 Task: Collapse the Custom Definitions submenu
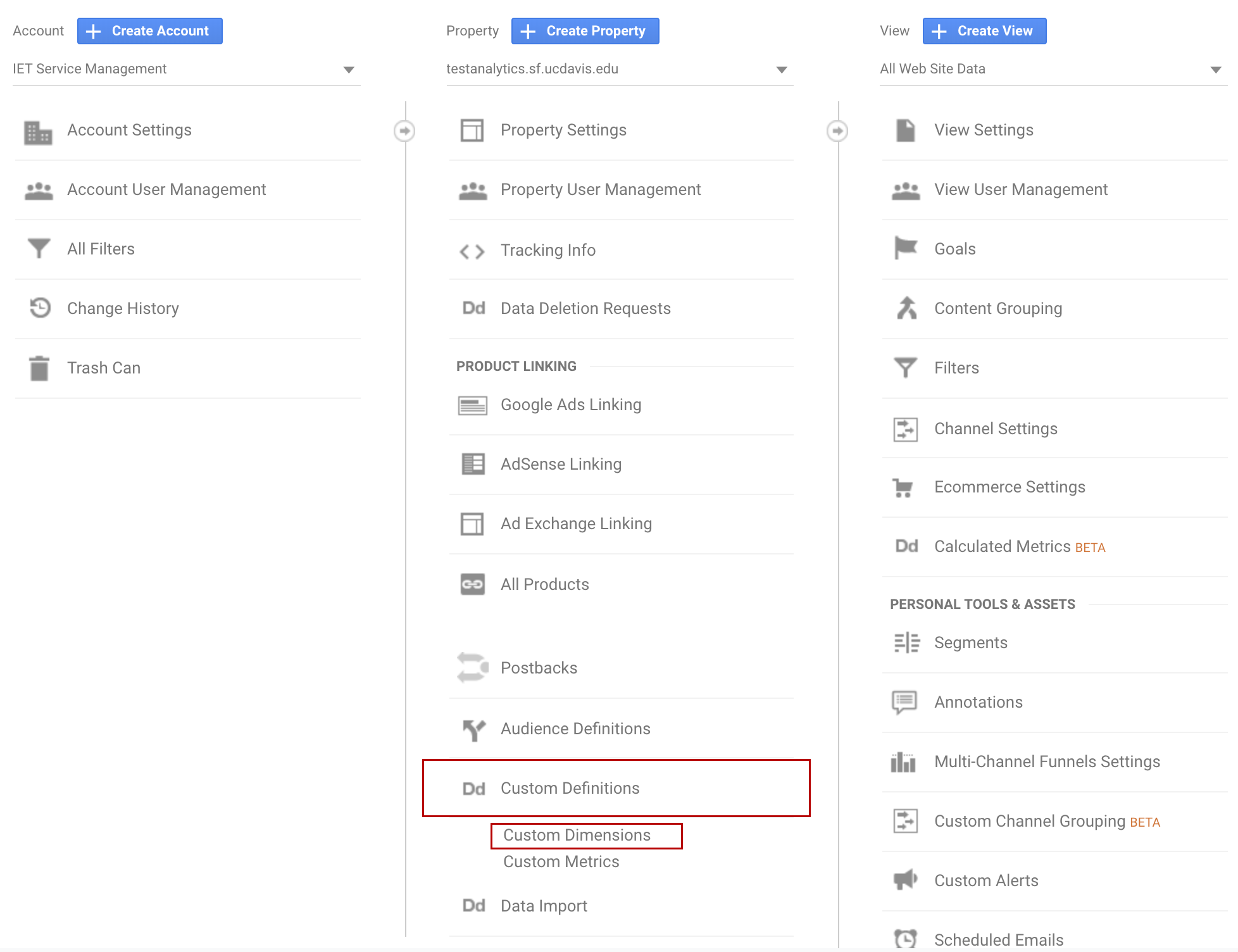tap(570, 789)
